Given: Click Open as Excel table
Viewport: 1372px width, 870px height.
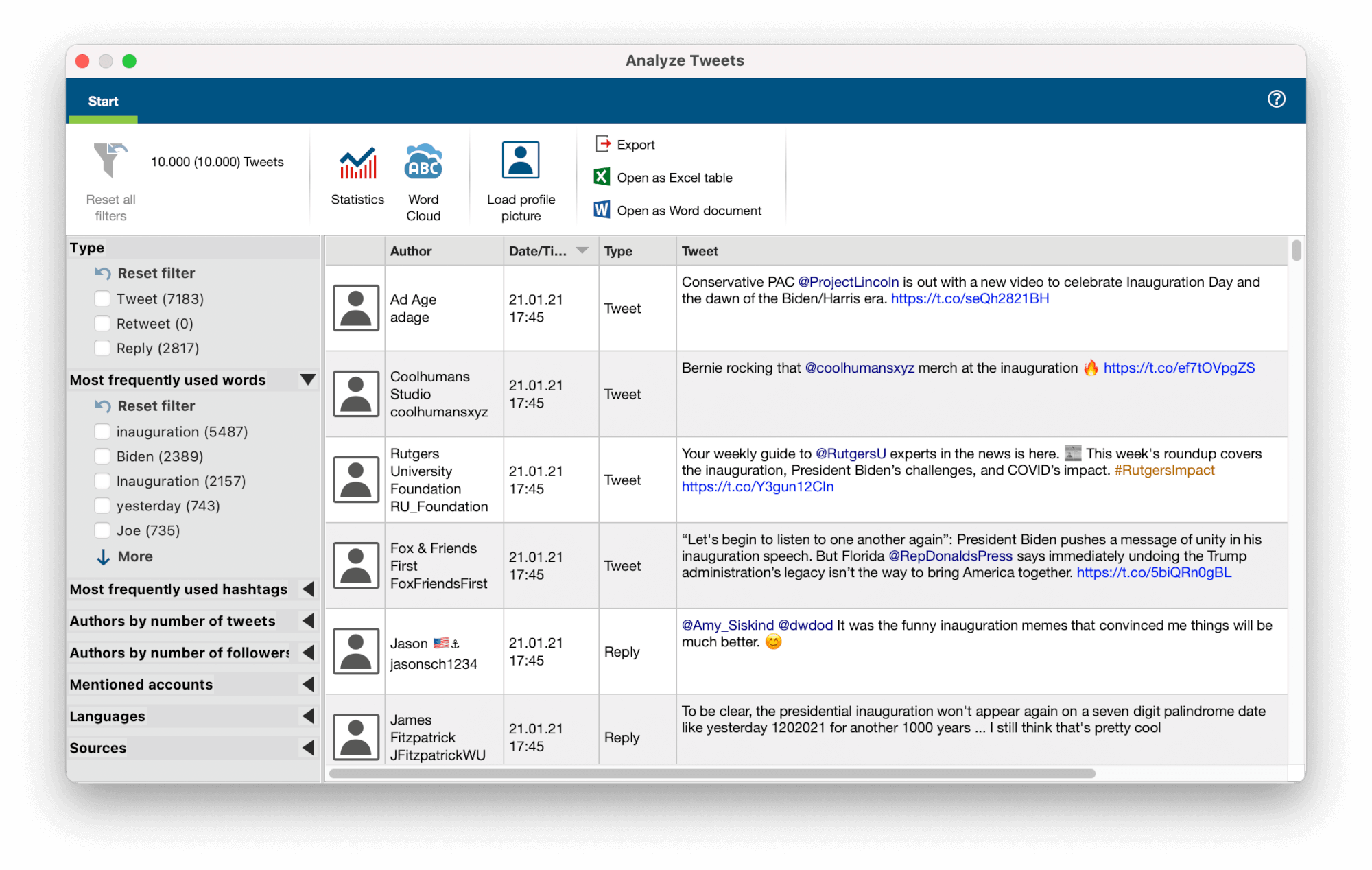Looking at the screenshot, I should (x=674, y=178).
